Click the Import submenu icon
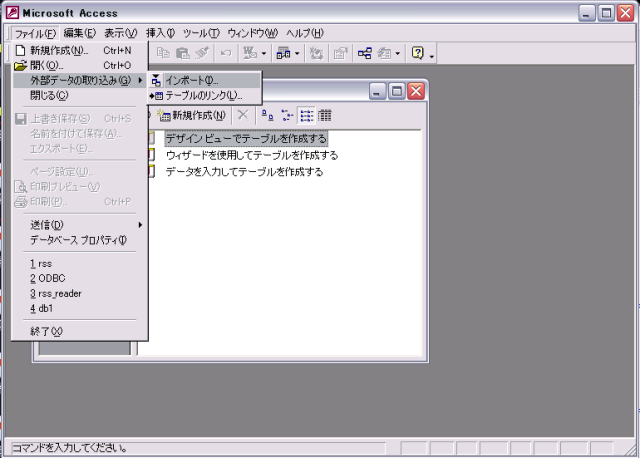Screen dimensions: 640x458 pyautogui.click(x=156, y=80)
